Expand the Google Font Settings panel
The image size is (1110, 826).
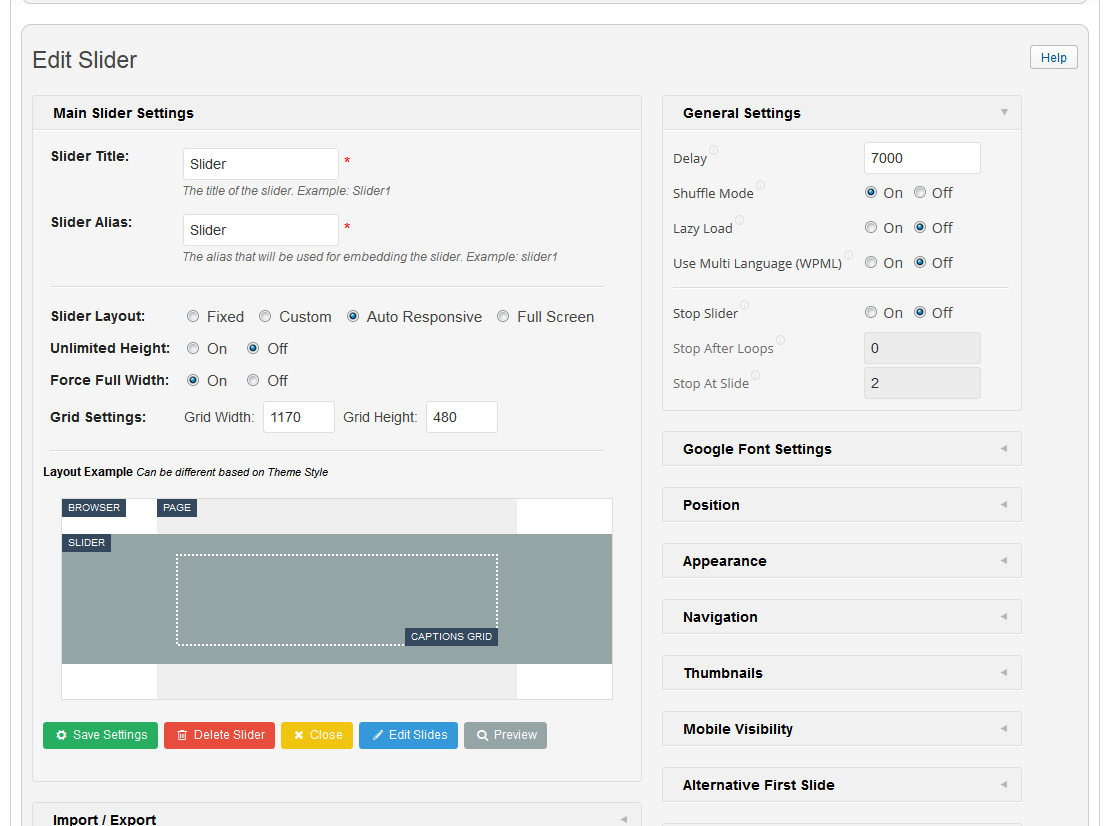point(841,449)
